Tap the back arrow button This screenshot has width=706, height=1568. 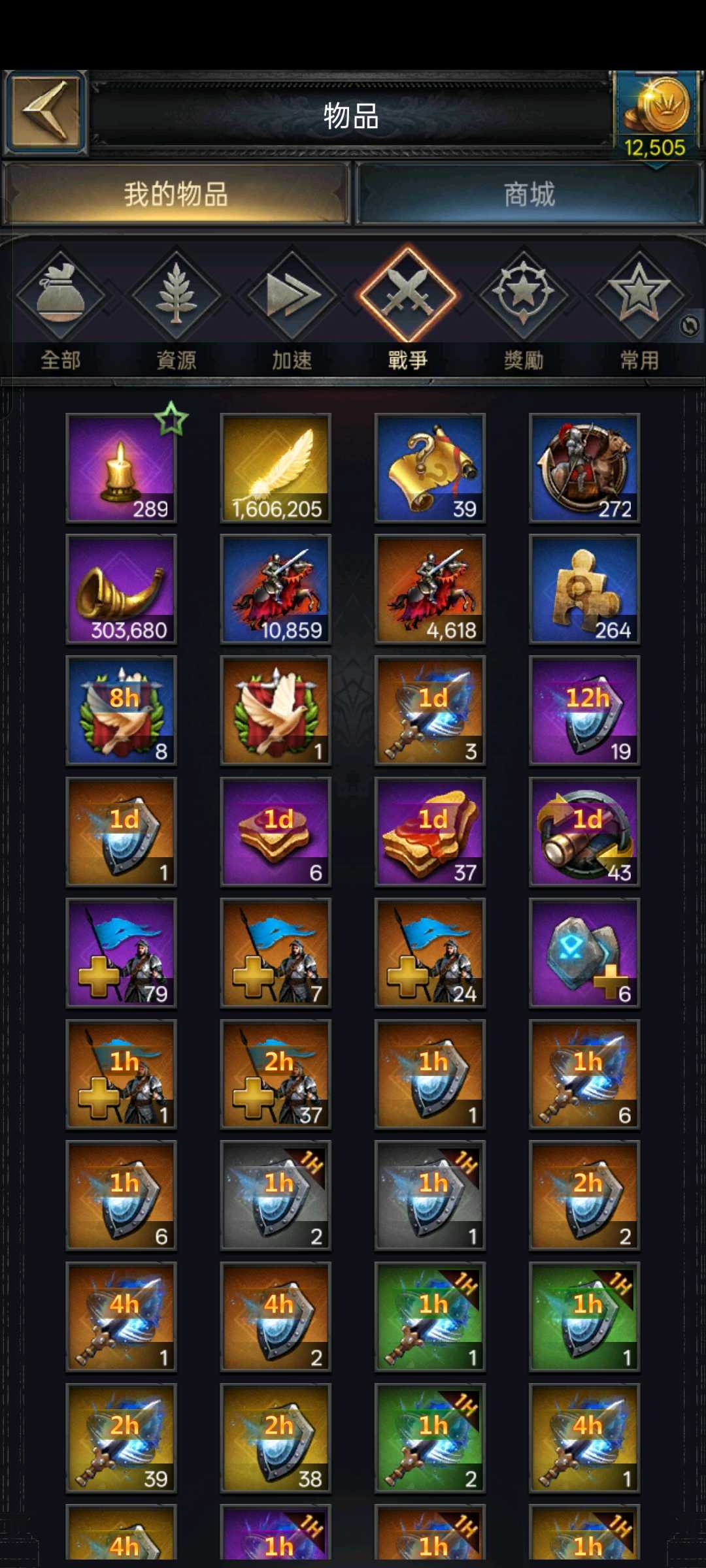[x=45, y=113]
